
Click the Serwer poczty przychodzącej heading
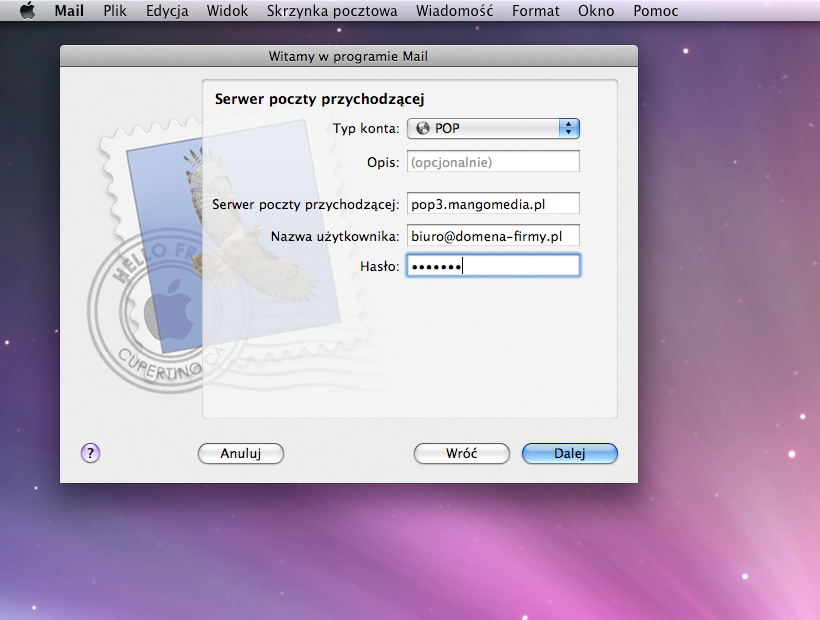click(x=320, y=99)
